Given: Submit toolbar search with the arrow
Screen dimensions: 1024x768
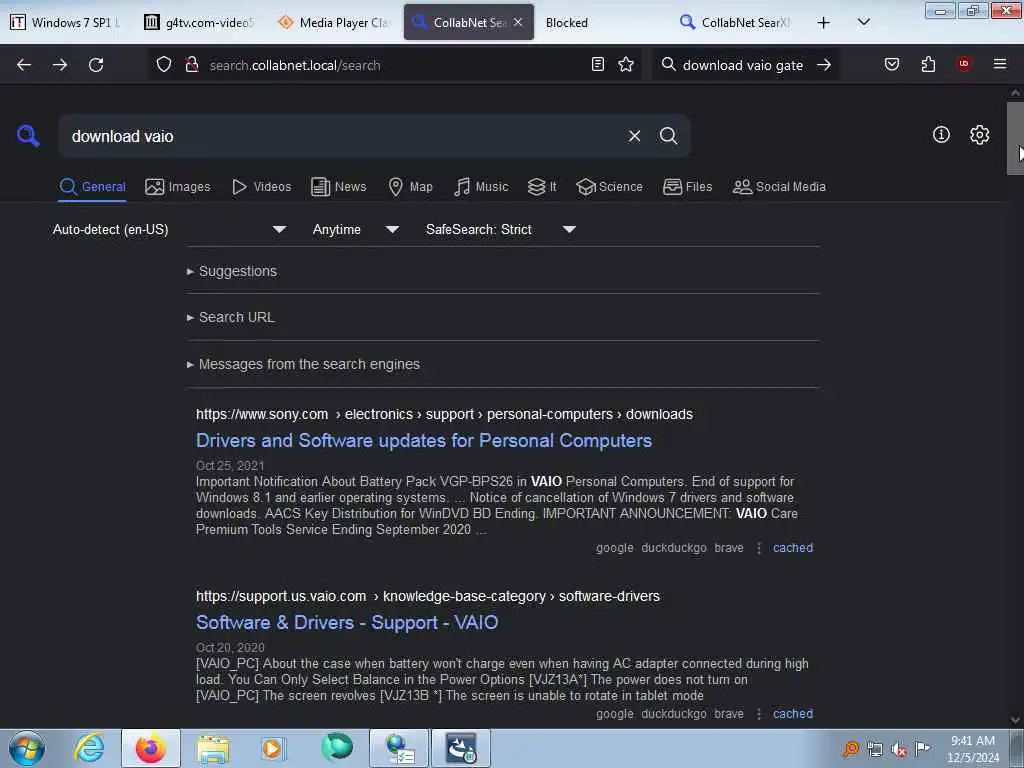Looking at the screenshot, I should click(824, 65).
